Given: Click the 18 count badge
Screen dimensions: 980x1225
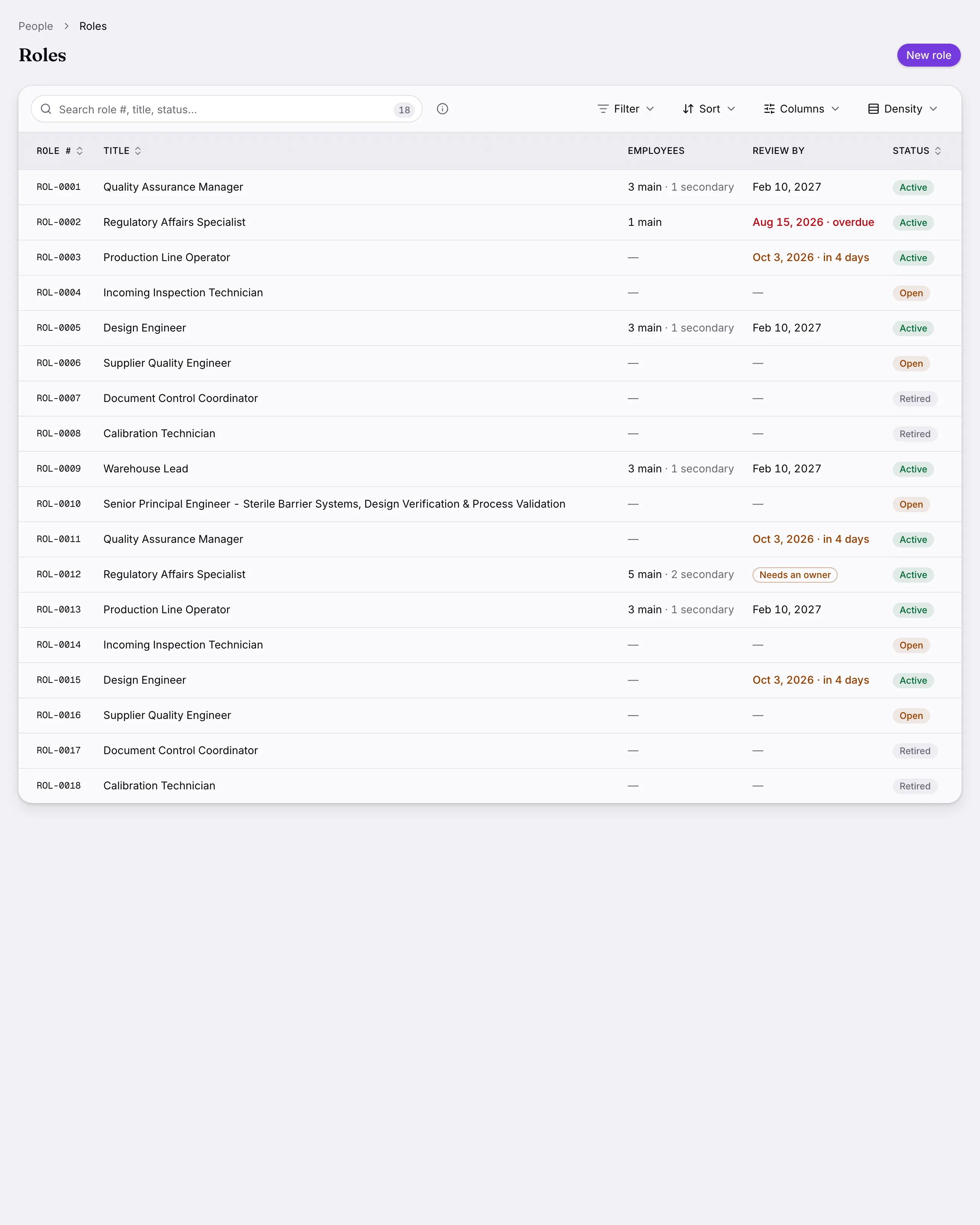Looking at the screenshot, I should [404, 110].
